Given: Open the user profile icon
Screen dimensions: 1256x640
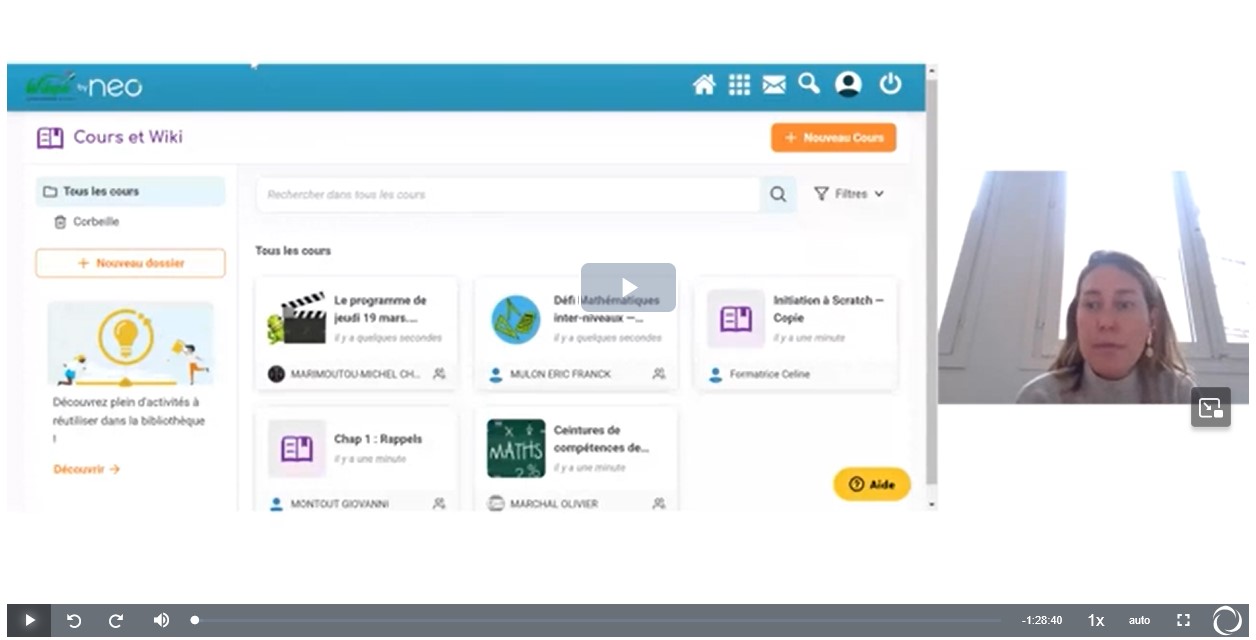Looking at the screenshot, I should click(848, 85).
